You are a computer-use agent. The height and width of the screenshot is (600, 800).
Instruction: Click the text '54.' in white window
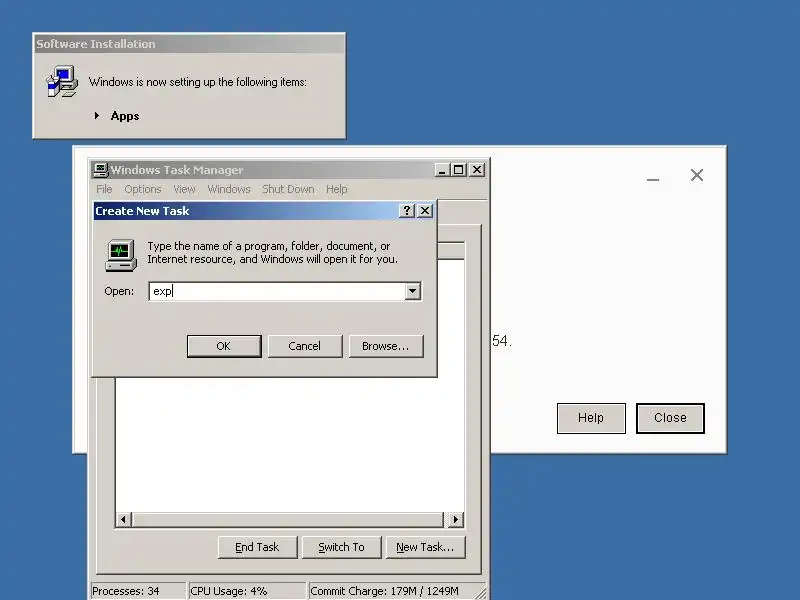pos(502,341)
